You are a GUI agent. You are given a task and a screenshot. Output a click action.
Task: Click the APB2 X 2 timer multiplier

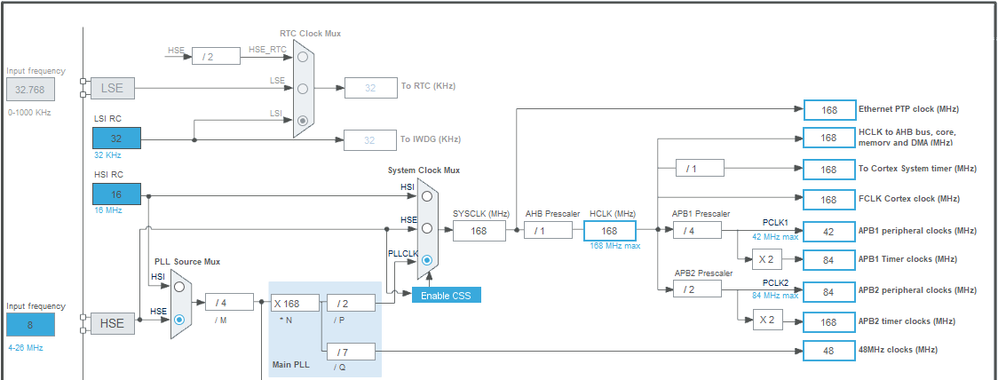pos(767,320)
